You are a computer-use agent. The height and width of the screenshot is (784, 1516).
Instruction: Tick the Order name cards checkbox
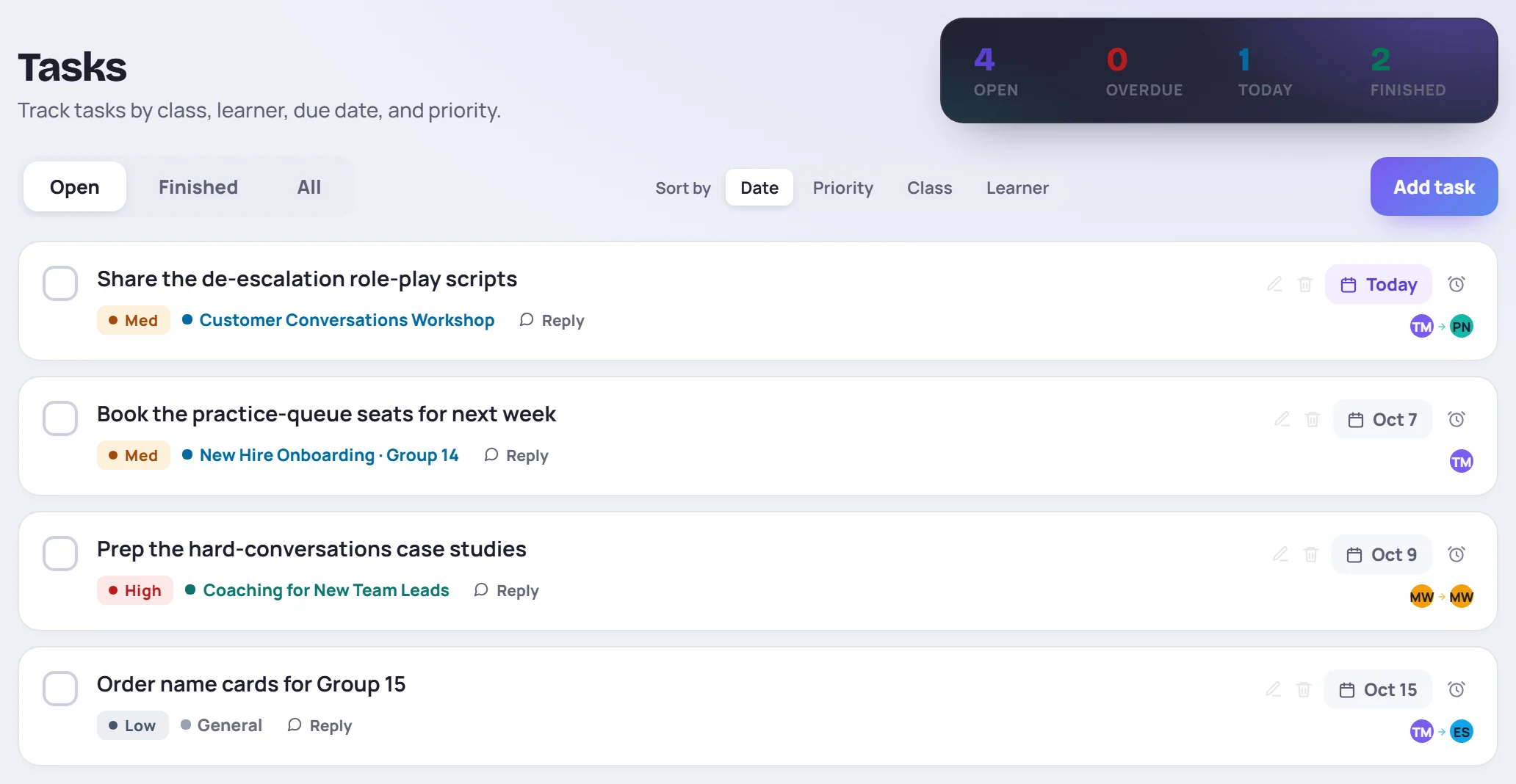coord(60,689)
